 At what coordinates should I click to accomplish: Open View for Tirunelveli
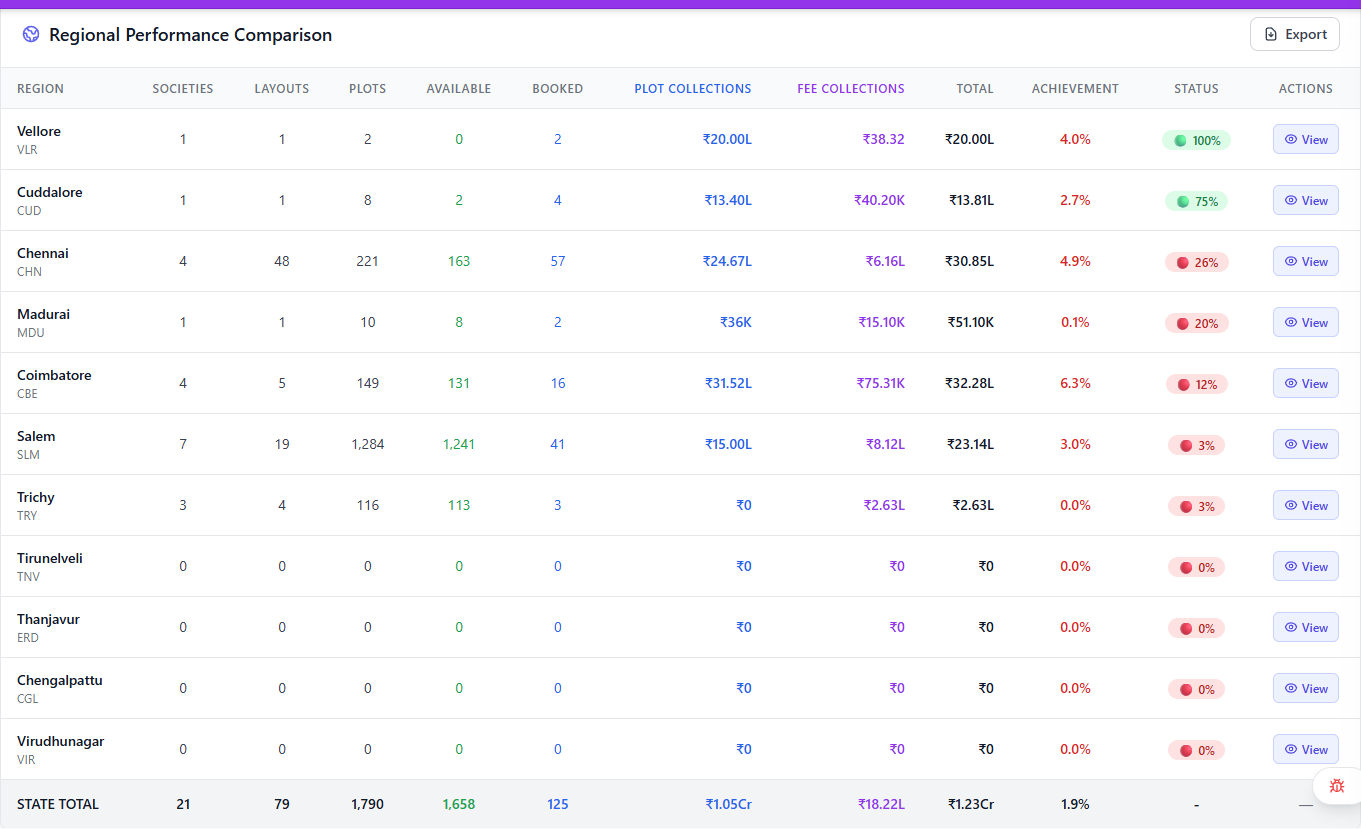[1305, 567]
